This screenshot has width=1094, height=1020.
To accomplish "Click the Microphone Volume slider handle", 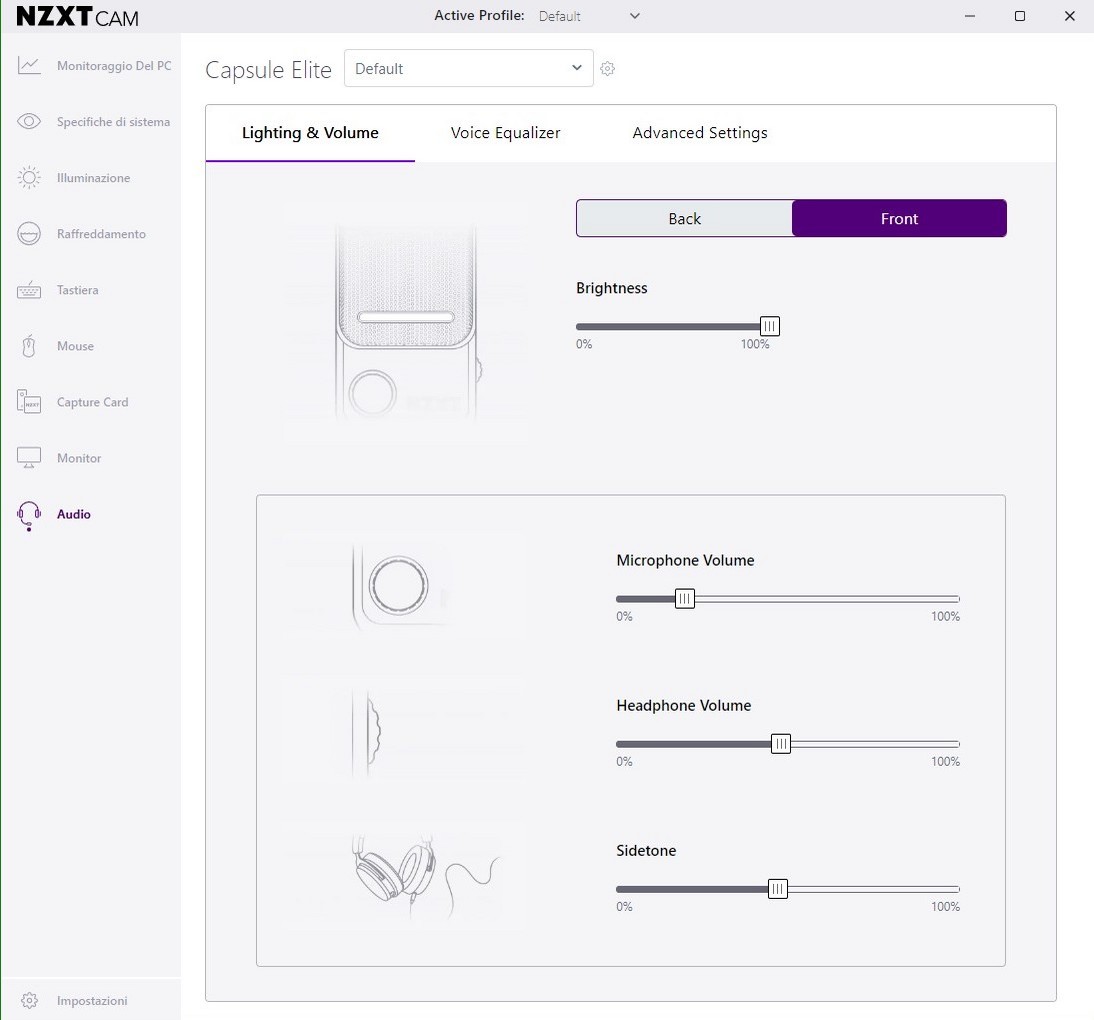I will point(685,599).
